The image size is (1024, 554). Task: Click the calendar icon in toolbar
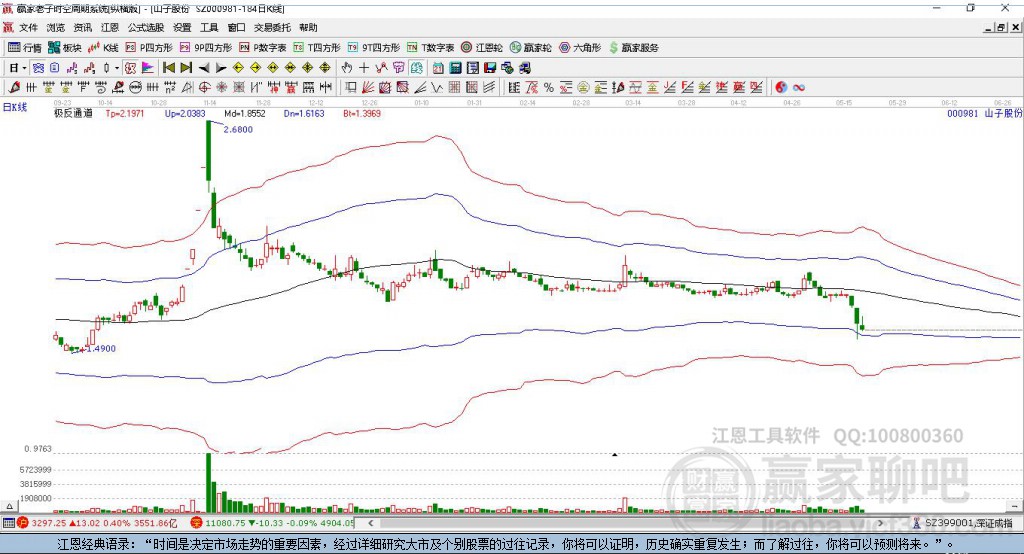[x=438, y=68]
